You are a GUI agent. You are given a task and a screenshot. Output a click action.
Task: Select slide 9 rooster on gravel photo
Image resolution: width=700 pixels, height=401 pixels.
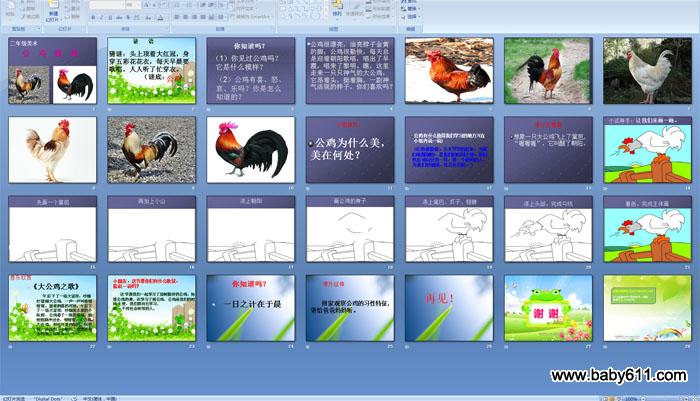[x=151, y=150]
